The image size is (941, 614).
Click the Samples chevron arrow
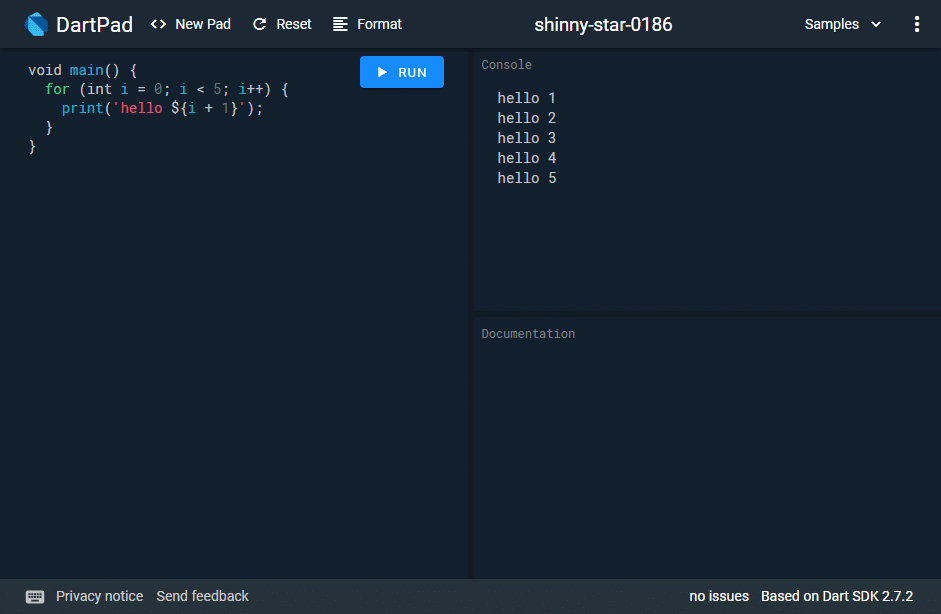pyautogui.click(x=875, y=23)
